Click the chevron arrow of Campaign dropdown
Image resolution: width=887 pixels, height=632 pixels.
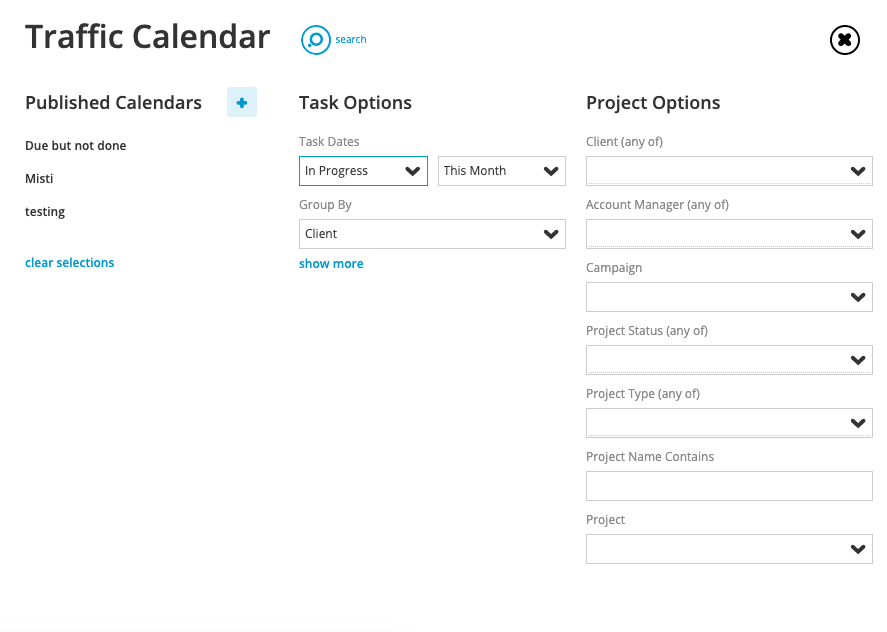tap(858, 297)
